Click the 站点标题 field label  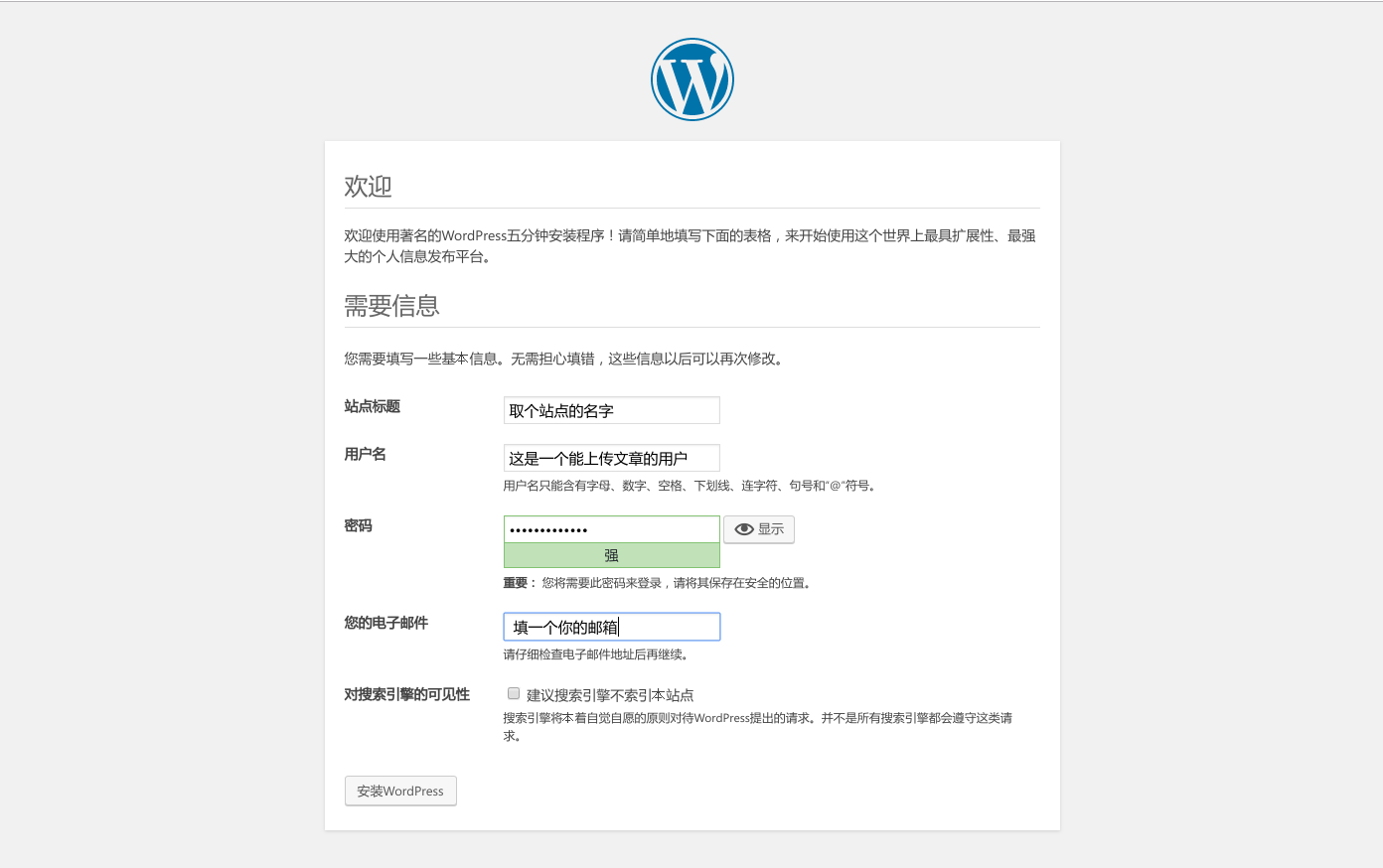(373, 406)
